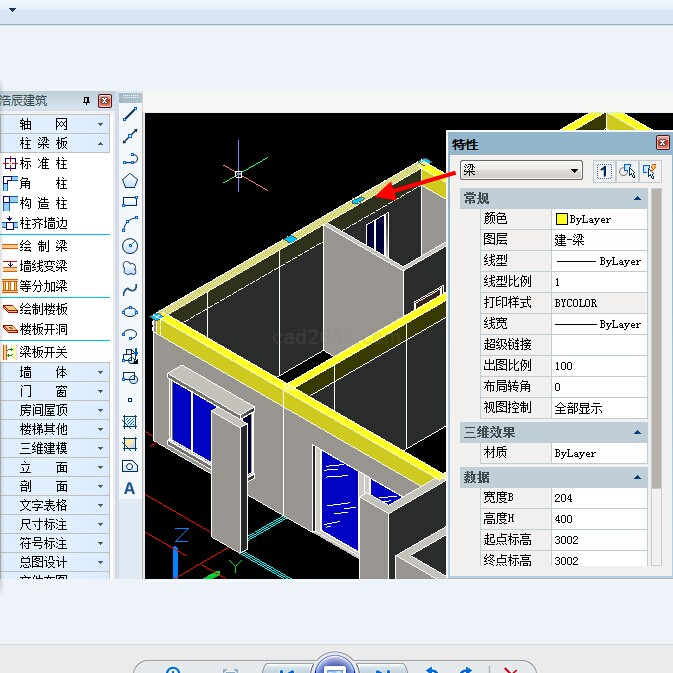This screenshot has width=673, height=673.
Task: Select the Text tool (A icon)
Action: pos(130,488)
